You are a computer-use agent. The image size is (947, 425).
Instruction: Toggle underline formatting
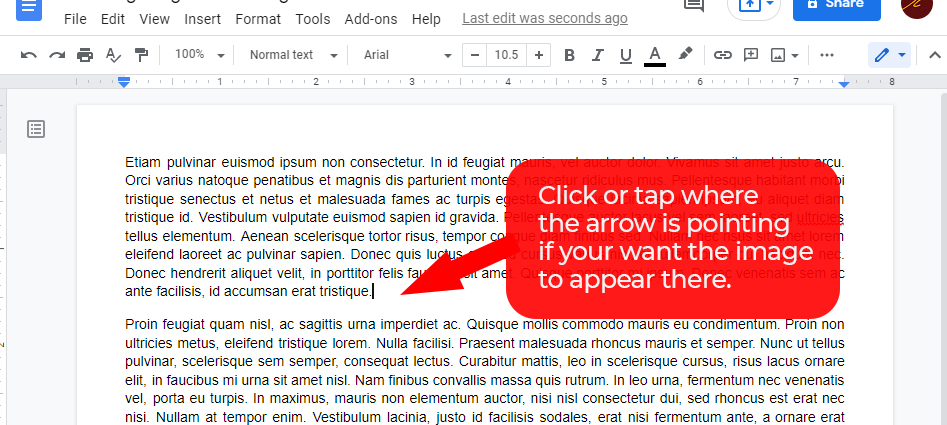coord(626,55)
